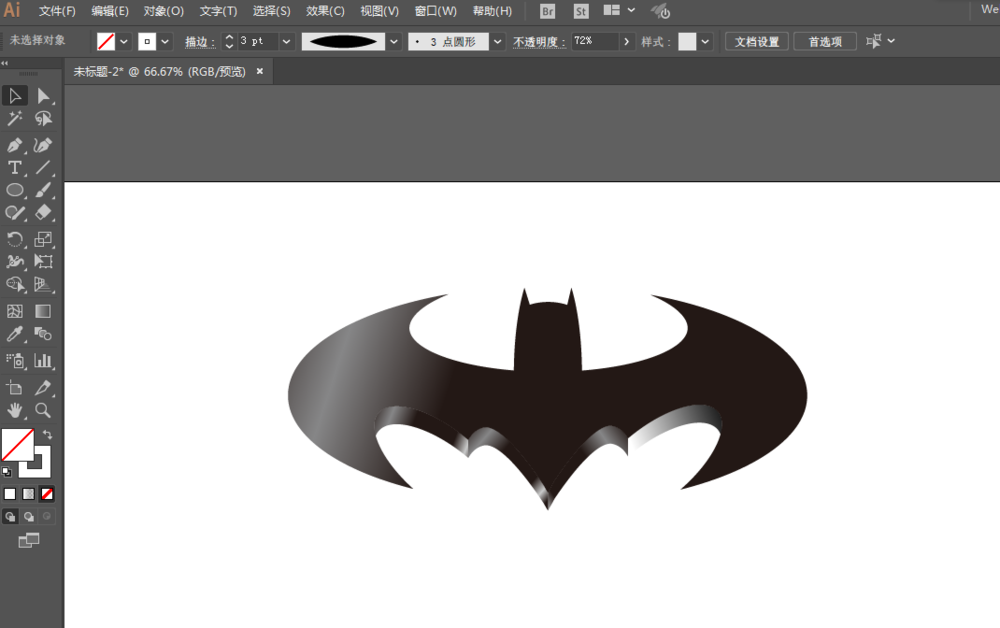Open the 样式 style dropdown

point(705,41)
